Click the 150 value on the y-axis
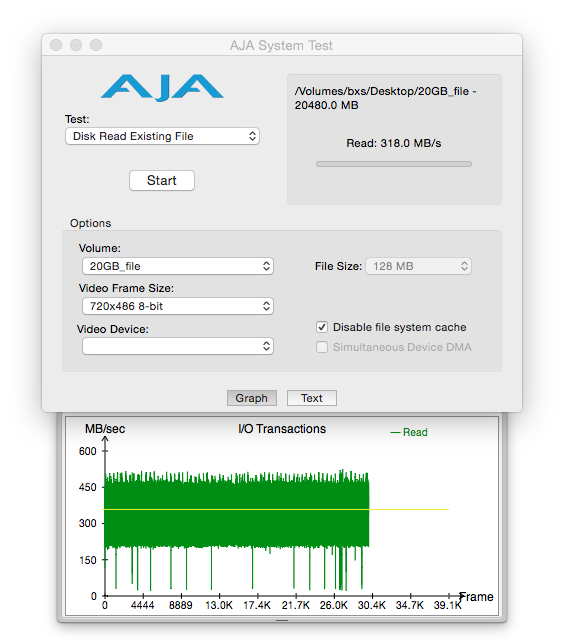The height and width of the screenshot is (644, 564). tap(87, 560)
